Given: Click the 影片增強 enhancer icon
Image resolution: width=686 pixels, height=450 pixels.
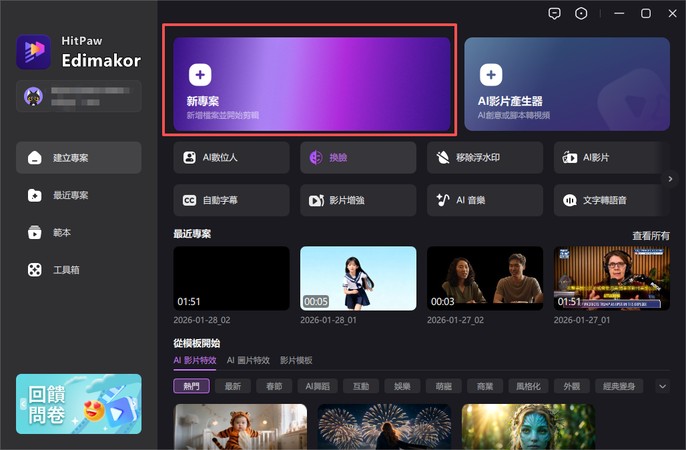Looking at the screenshot, I should (x=316, y=200).
